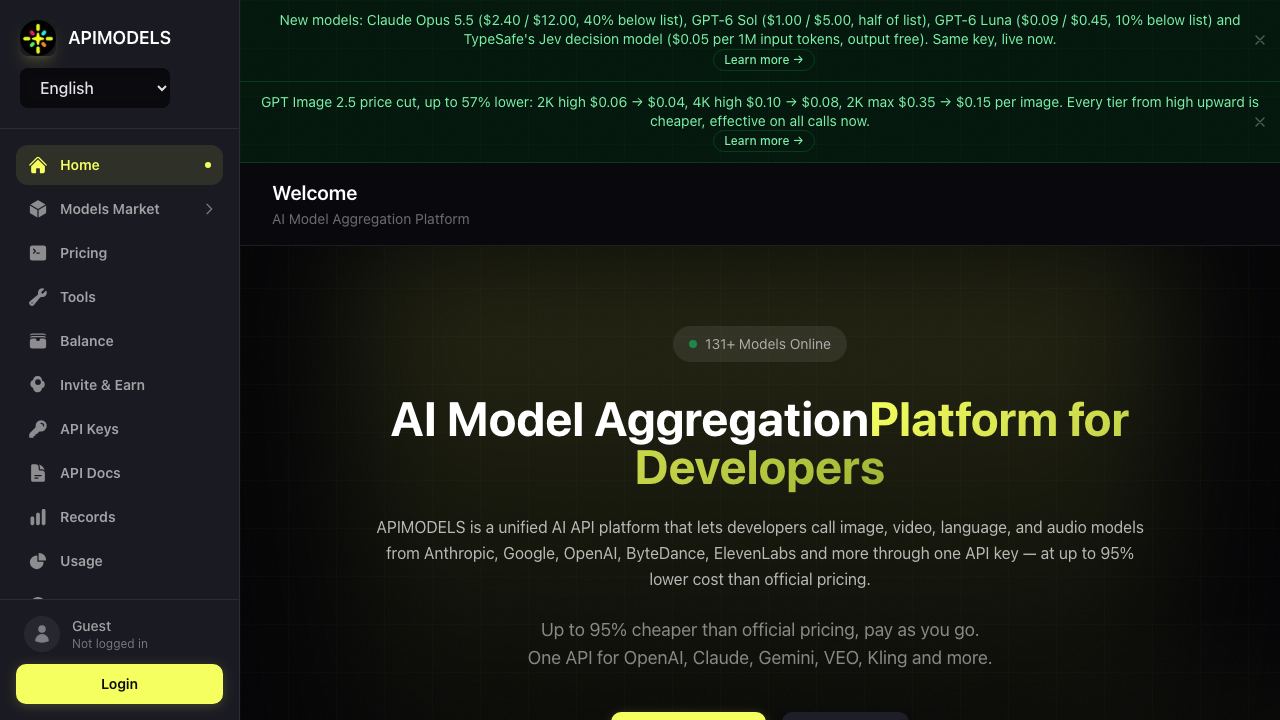
Task: Click the API Keys key icon
Action: tap(38, 429)
